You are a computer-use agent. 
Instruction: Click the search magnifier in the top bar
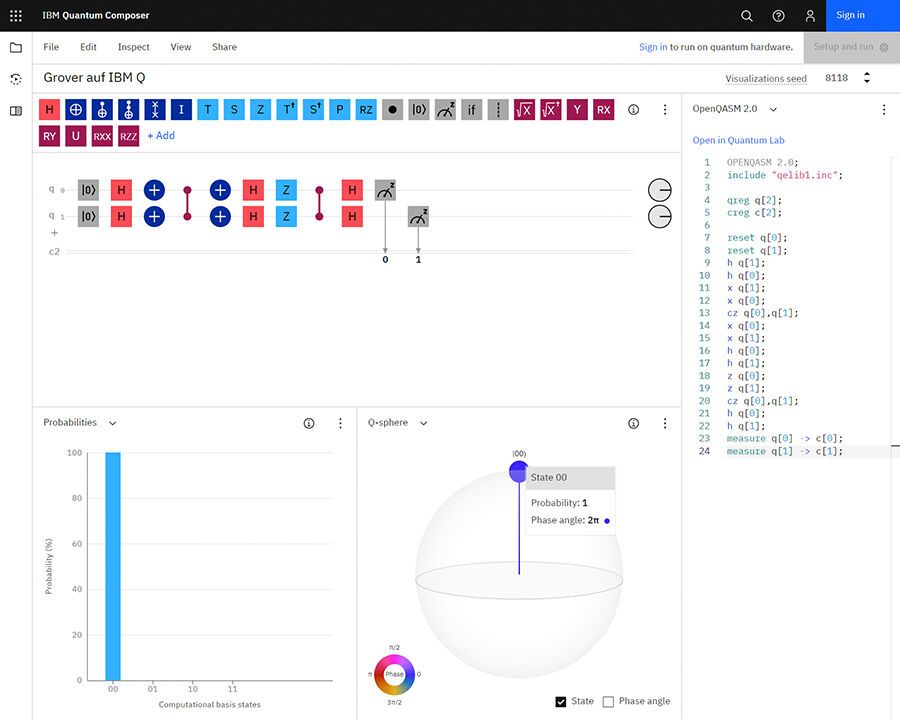747,16
